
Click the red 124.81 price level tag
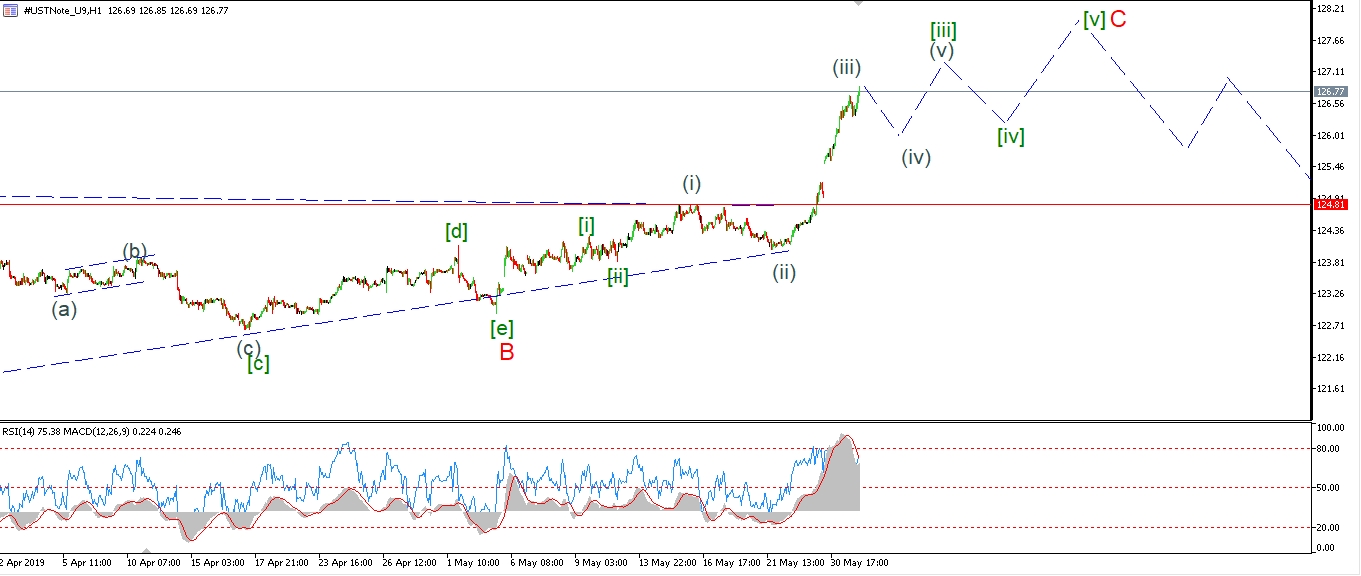[x=1333, y=204]
